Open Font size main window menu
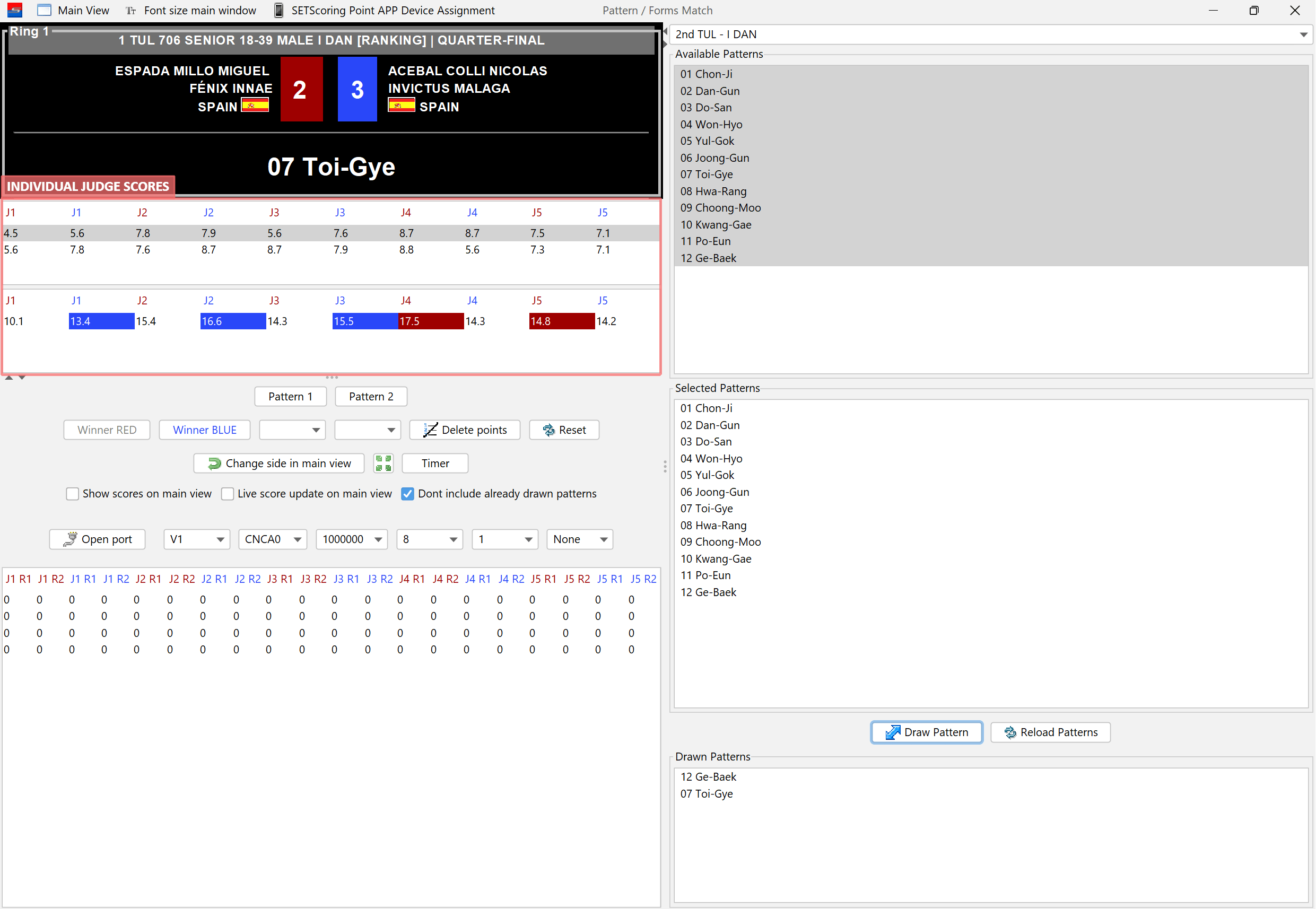This screenshot has width=1316, height=909. point(192,10)
